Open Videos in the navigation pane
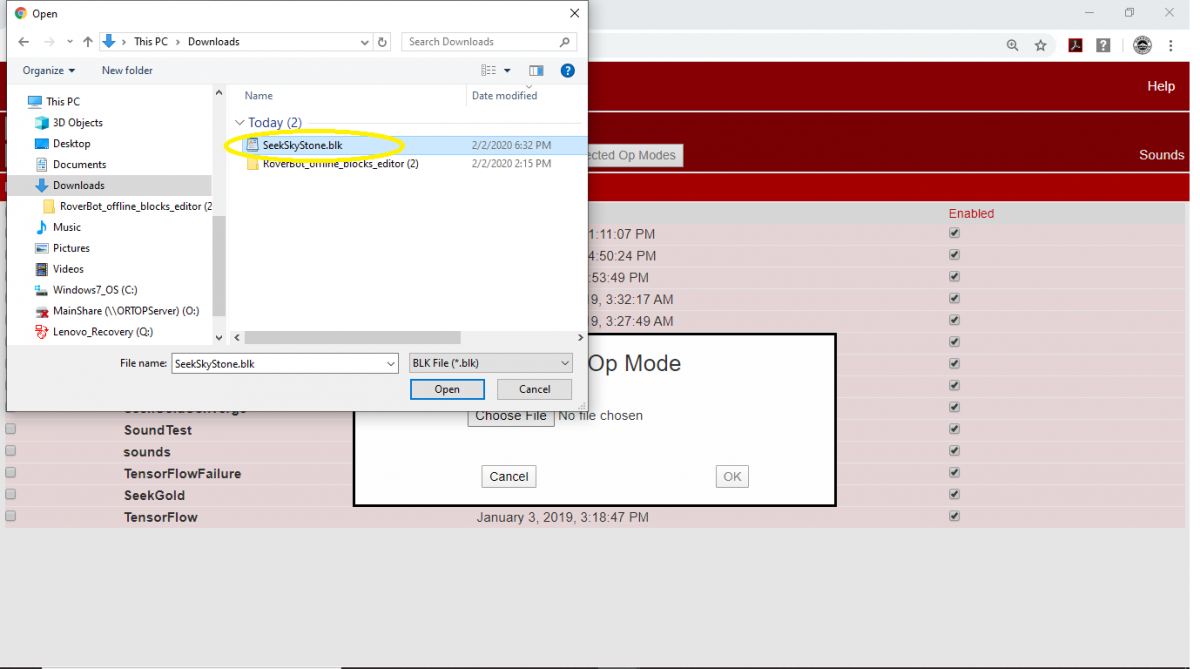The width and height of the screenshot is (1200, 669). [60, 269]
